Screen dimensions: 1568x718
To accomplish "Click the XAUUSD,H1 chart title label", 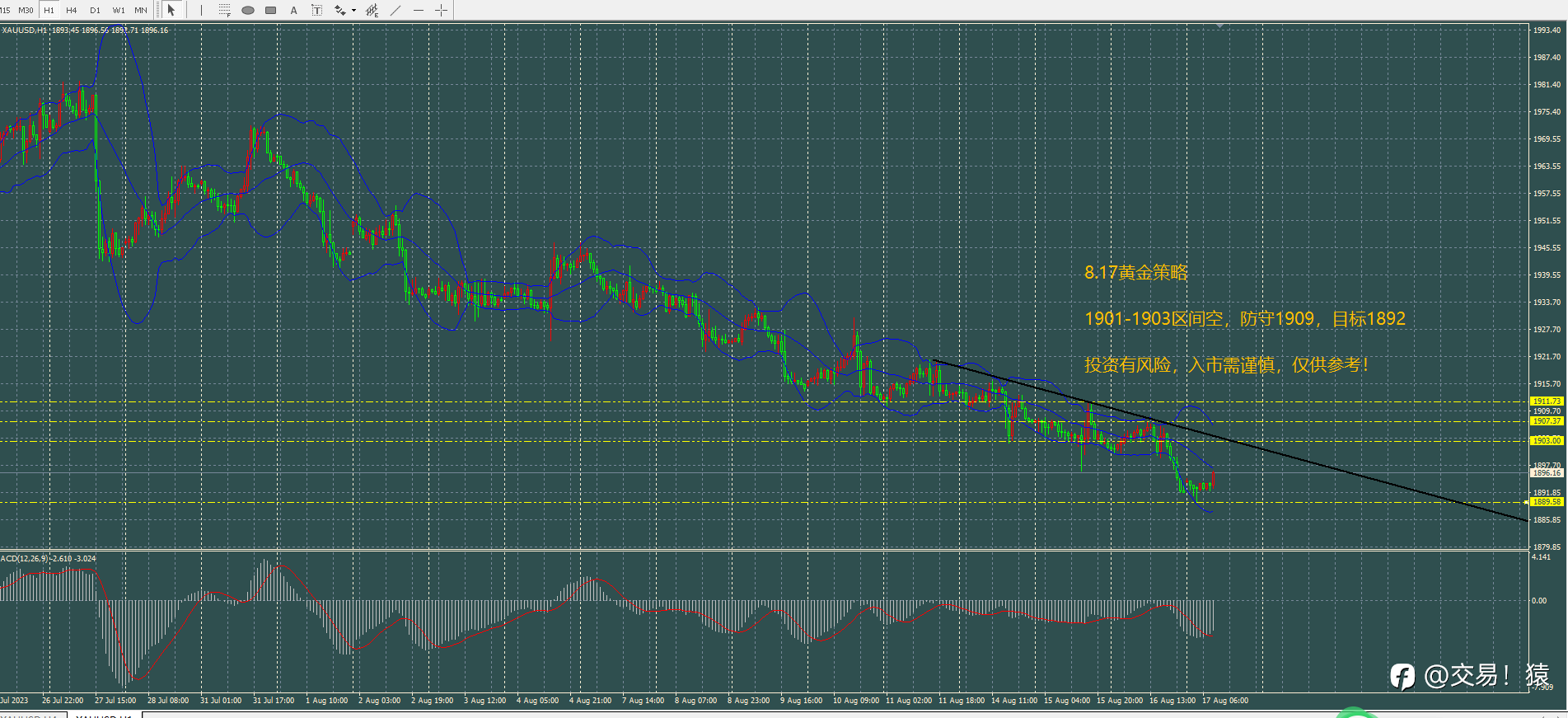I will pyautogui.click(x=25, y=31).
